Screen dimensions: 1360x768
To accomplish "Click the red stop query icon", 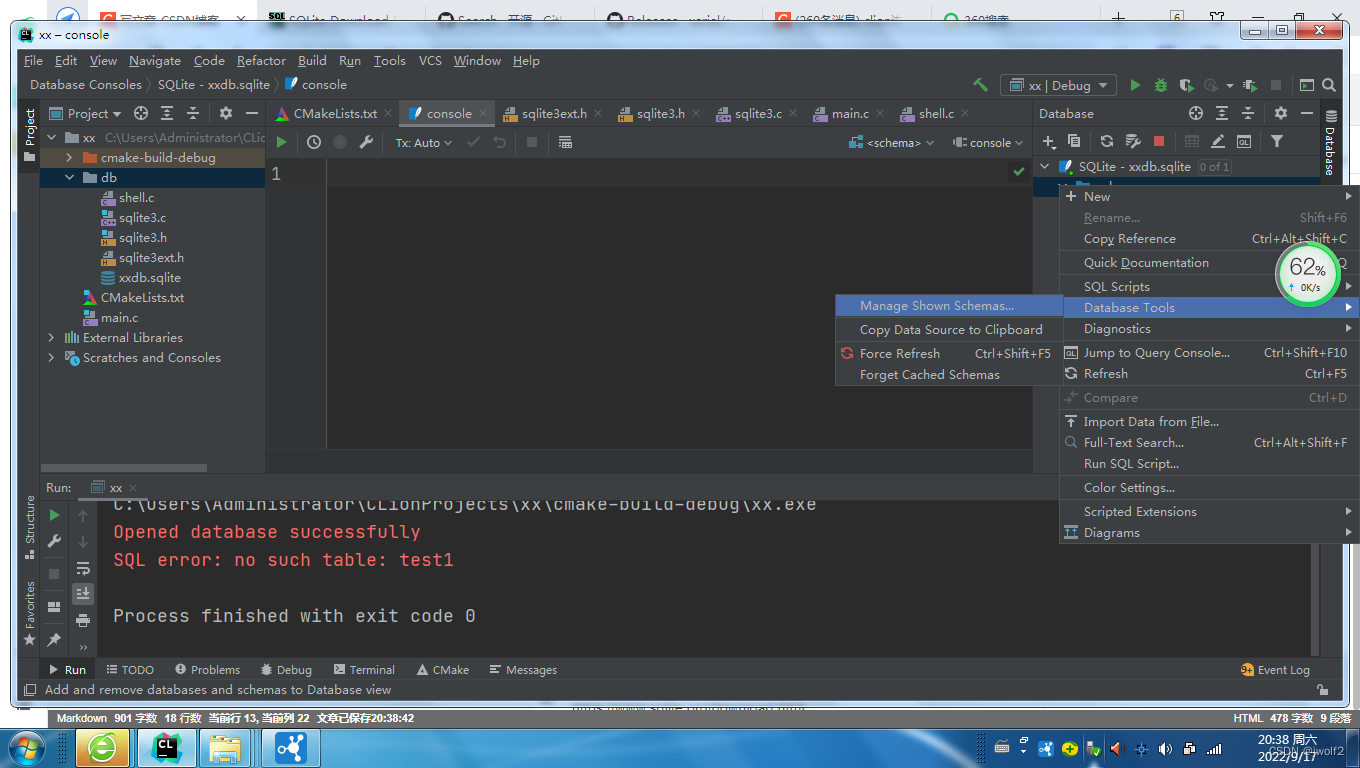I will click(x=1158, y=142).
